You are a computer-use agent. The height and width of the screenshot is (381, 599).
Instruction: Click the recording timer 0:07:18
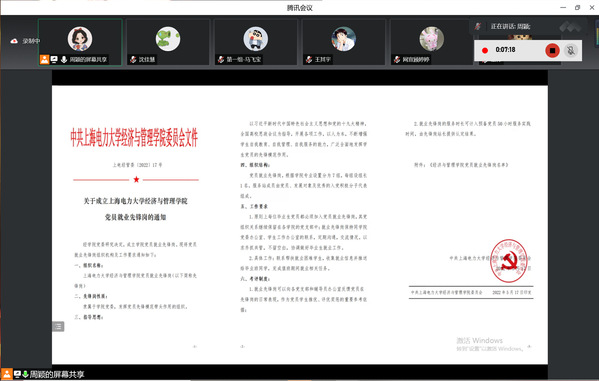(505, 50)
